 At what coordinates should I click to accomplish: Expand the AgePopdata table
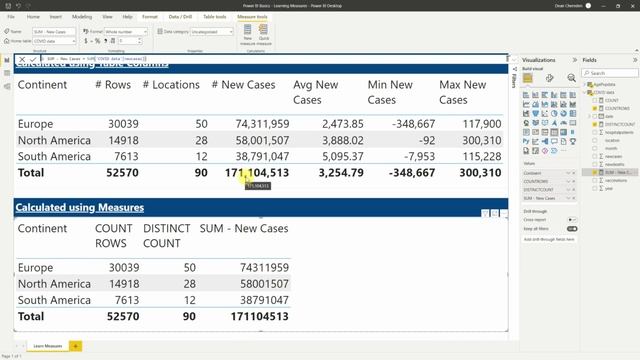pos(584,84)
